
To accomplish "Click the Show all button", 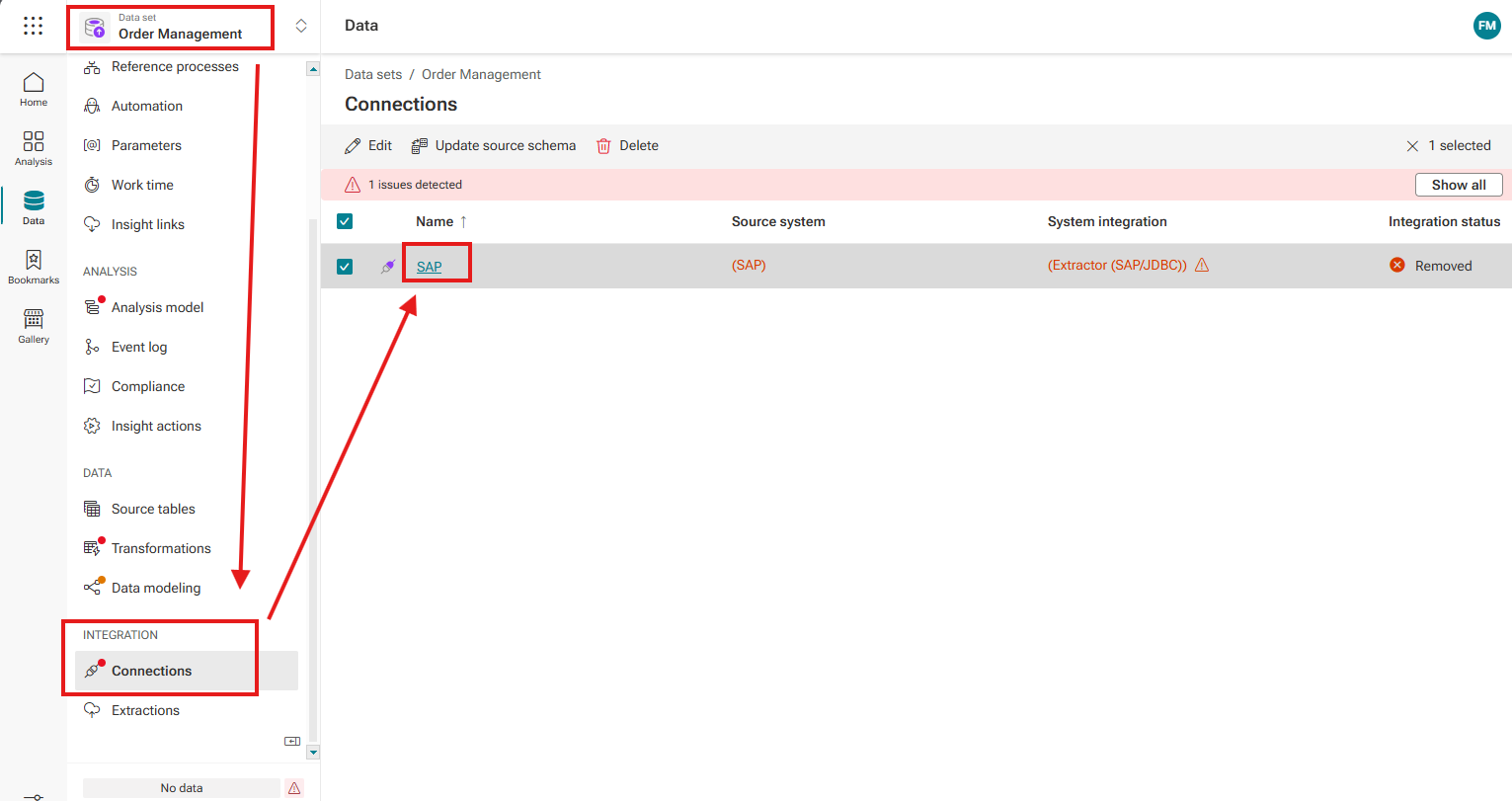I will (x=1458, y=185).
